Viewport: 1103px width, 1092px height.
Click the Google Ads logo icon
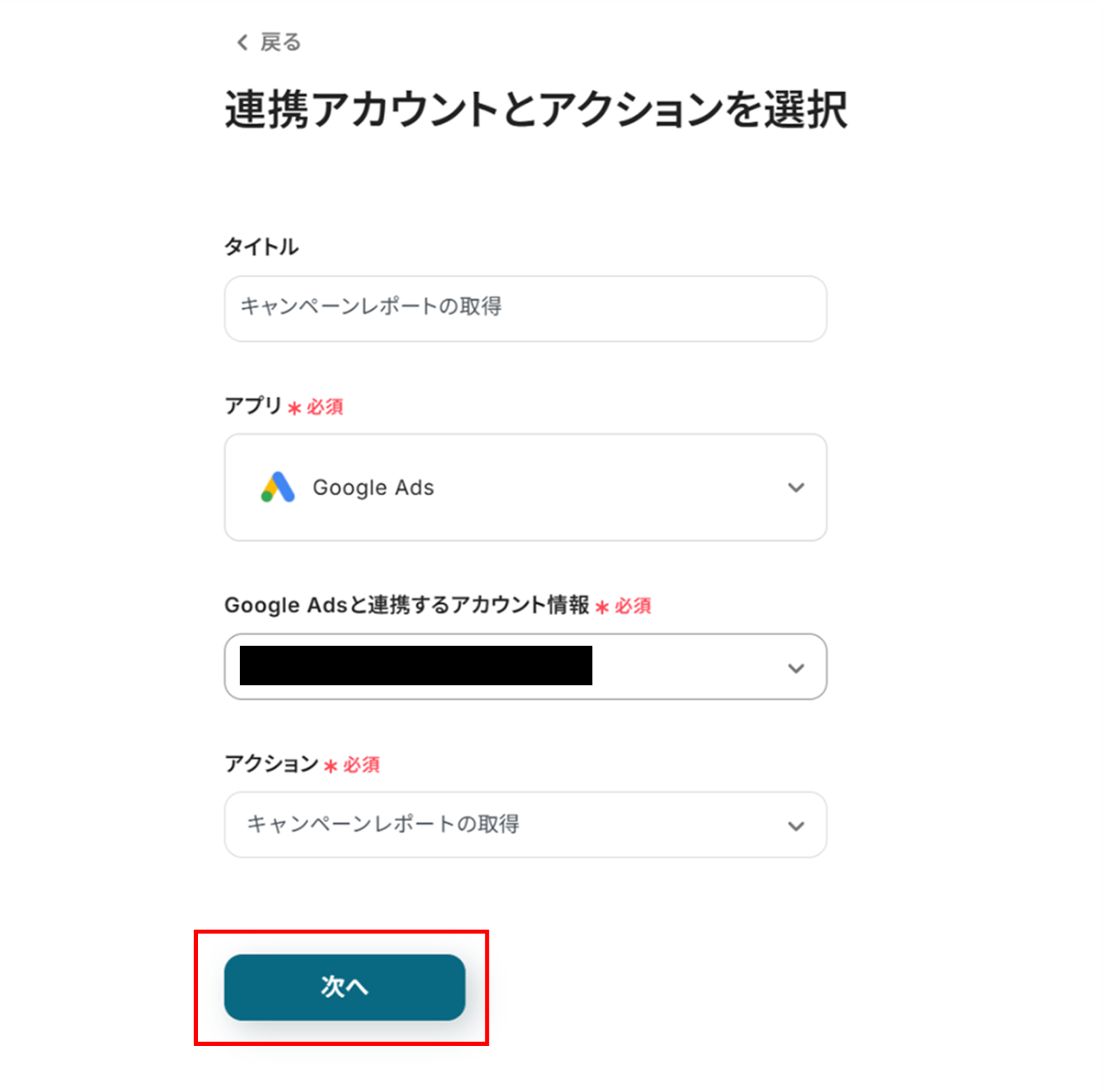click(277, 487)
